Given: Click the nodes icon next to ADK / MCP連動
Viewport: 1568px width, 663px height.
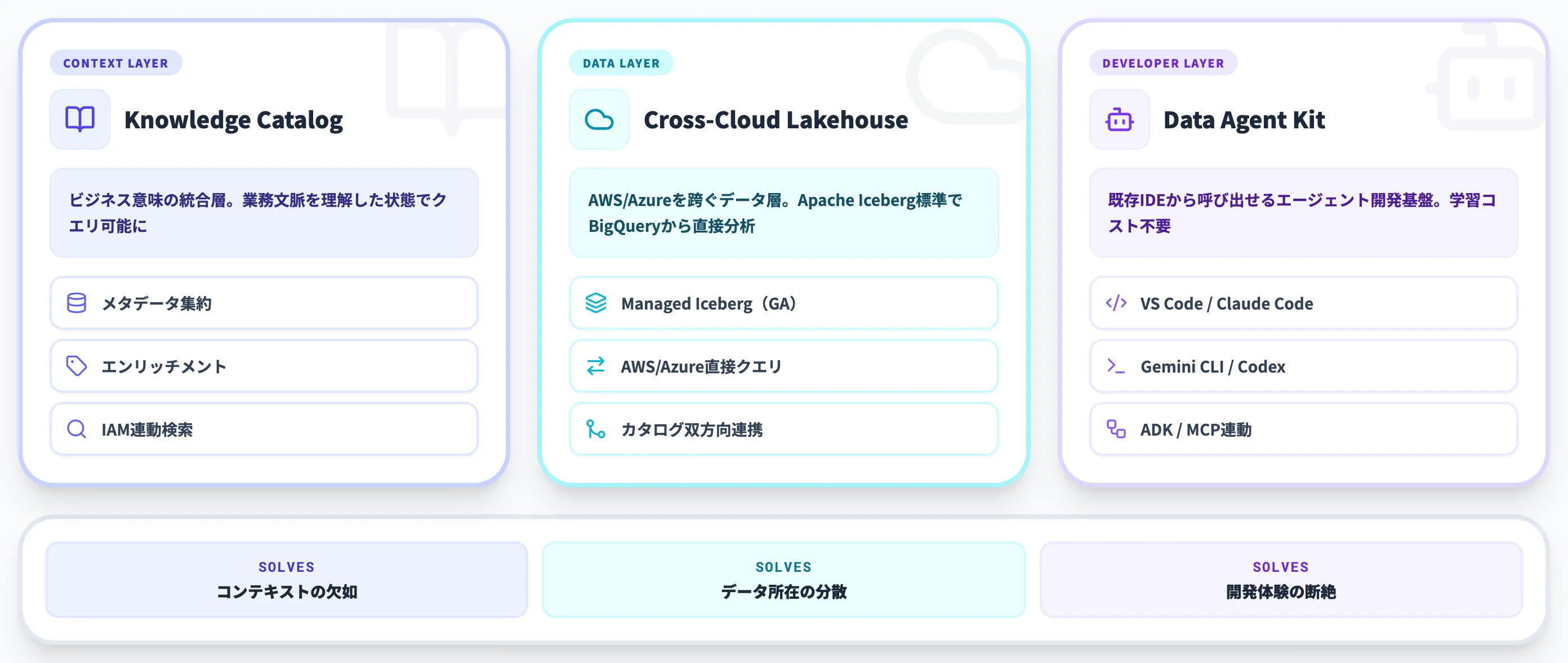Looking at the screenshot, I should click(x=1116, y=429).
